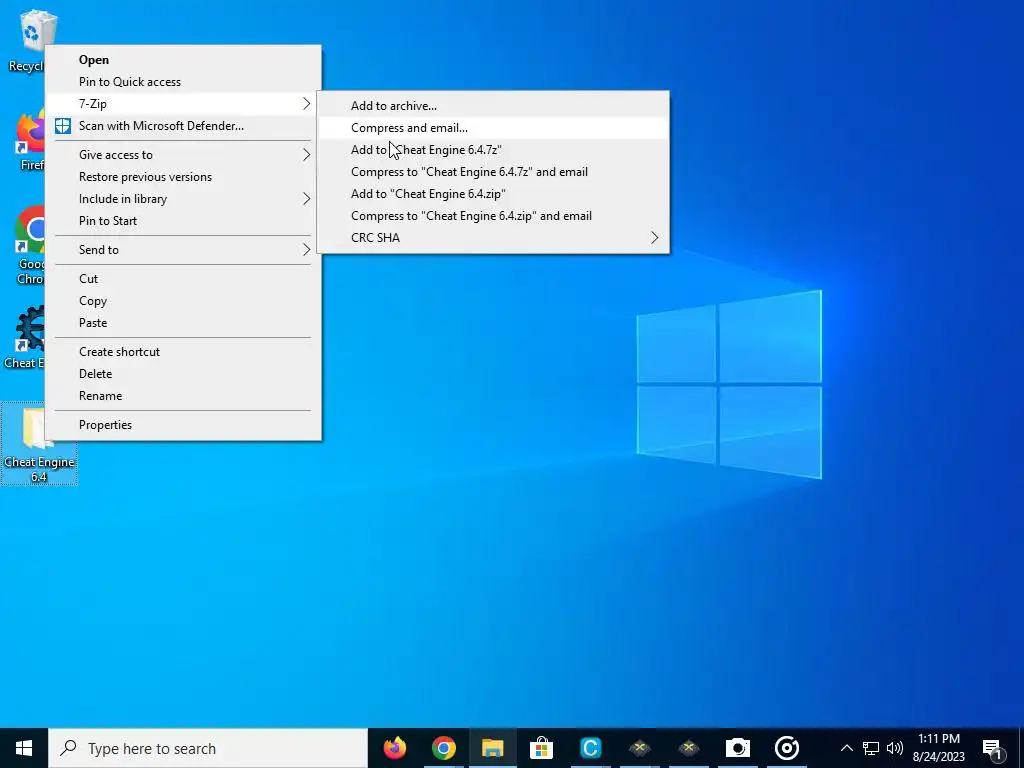Select Scan with Microsoft Defender
1024x768 pixels.
click(184, 126)
